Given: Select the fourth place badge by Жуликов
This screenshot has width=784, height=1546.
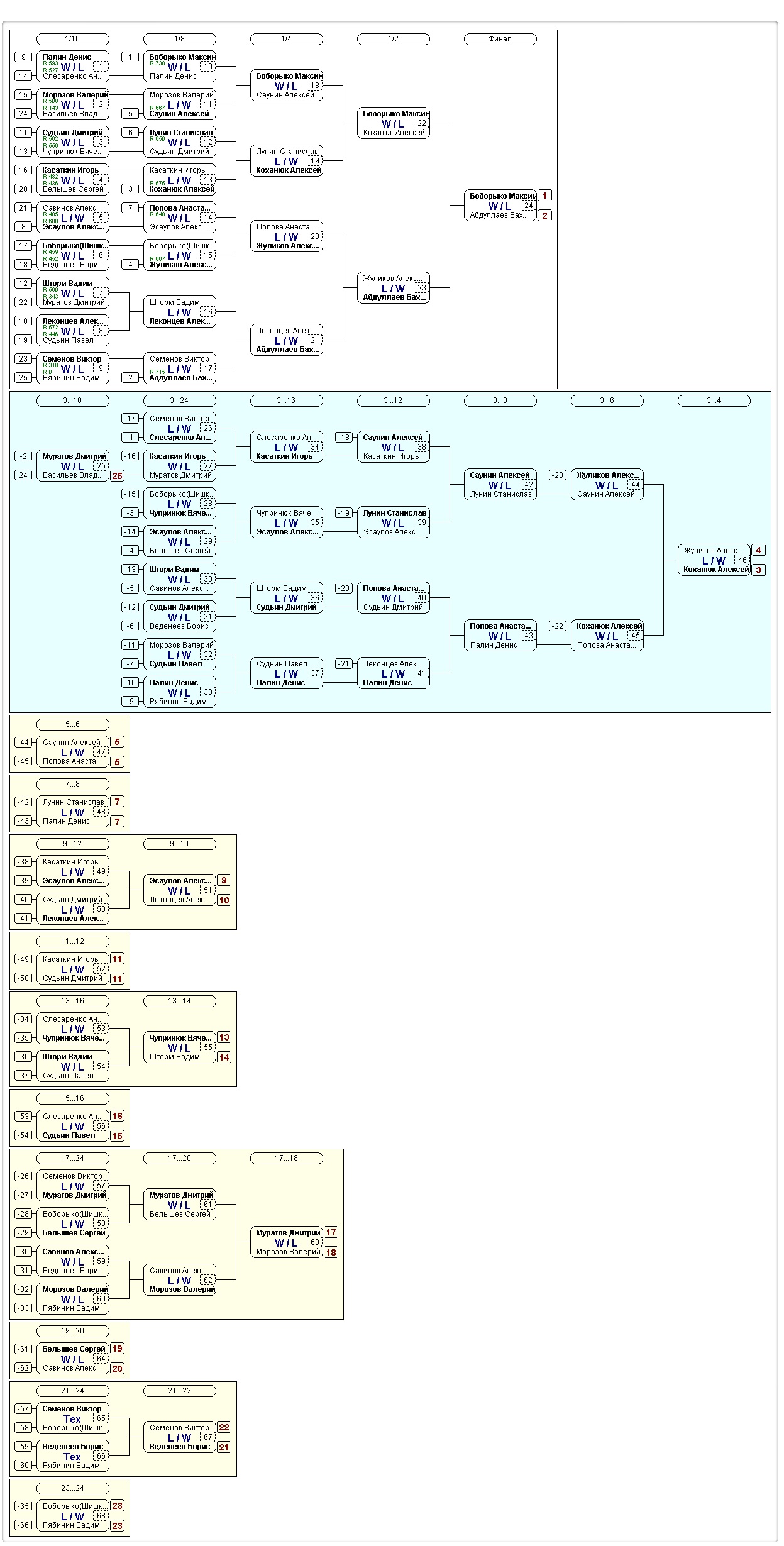Looking at the screenshot, I should (759, 551).
